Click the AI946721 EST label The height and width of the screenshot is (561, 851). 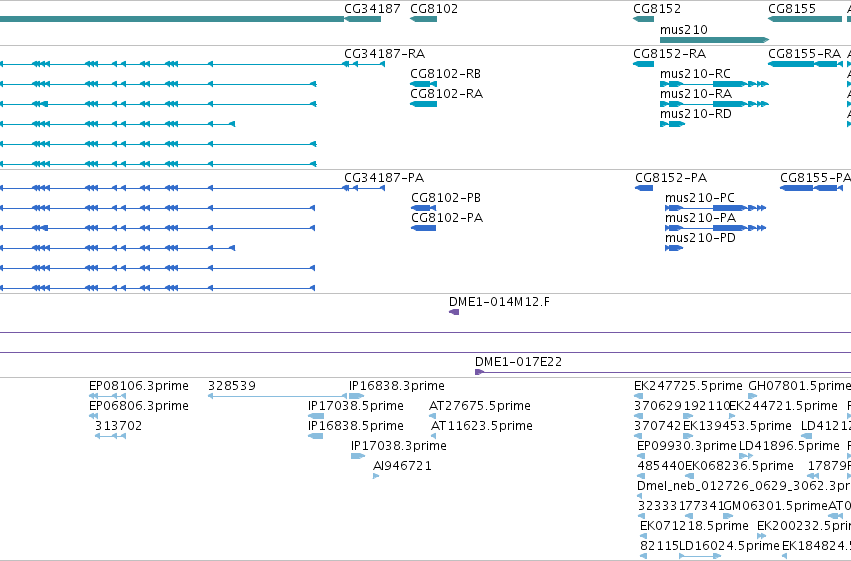point(402,466)
